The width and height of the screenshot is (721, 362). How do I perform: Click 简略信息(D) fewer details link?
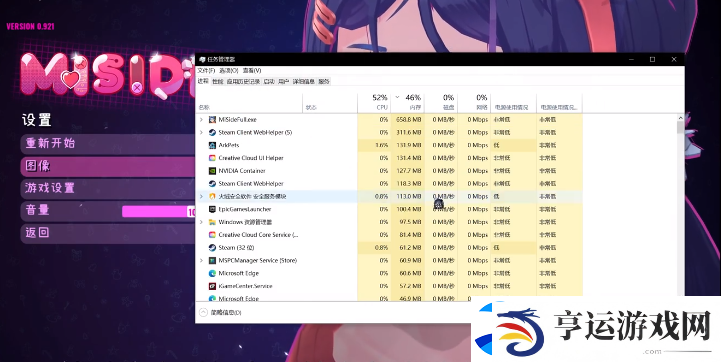pyautogui.click(x=226, y=313)
